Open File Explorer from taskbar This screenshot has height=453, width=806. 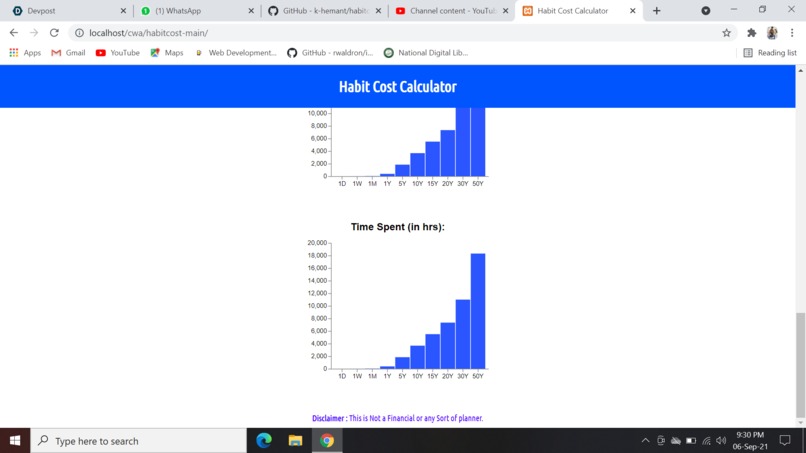click(295, 441)
